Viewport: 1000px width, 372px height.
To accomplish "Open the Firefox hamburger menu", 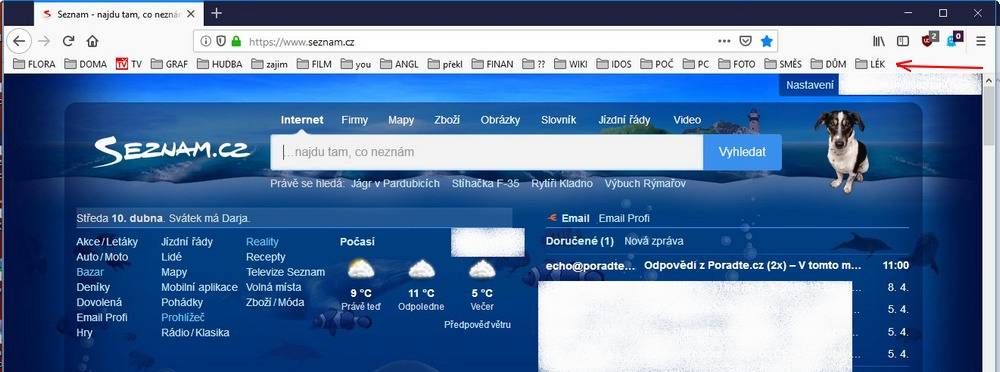I will pos(981,41).
